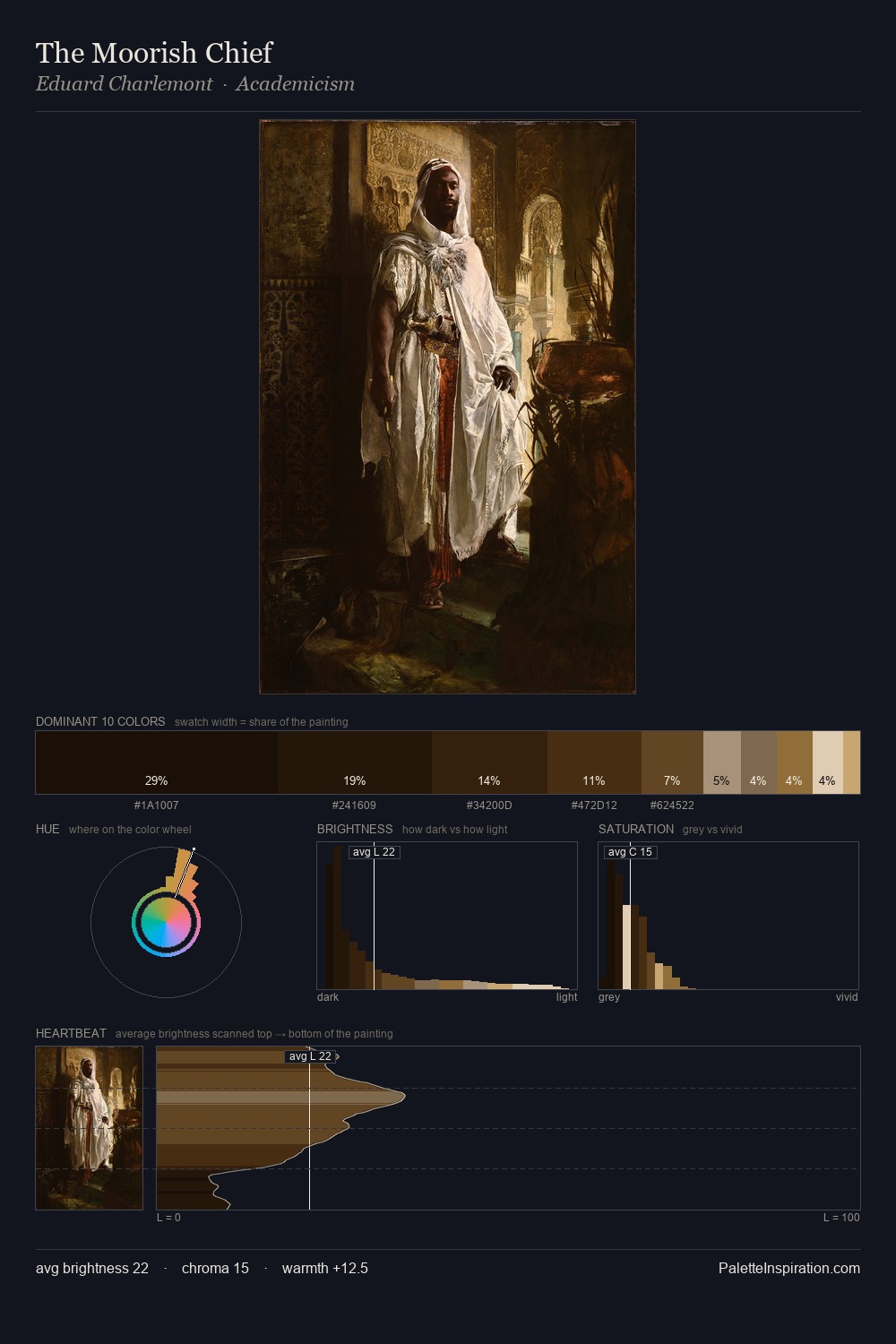Click 'light' axis label under brightness chart
Screen dimensions: 896x1344
click(x=567, y=997)
